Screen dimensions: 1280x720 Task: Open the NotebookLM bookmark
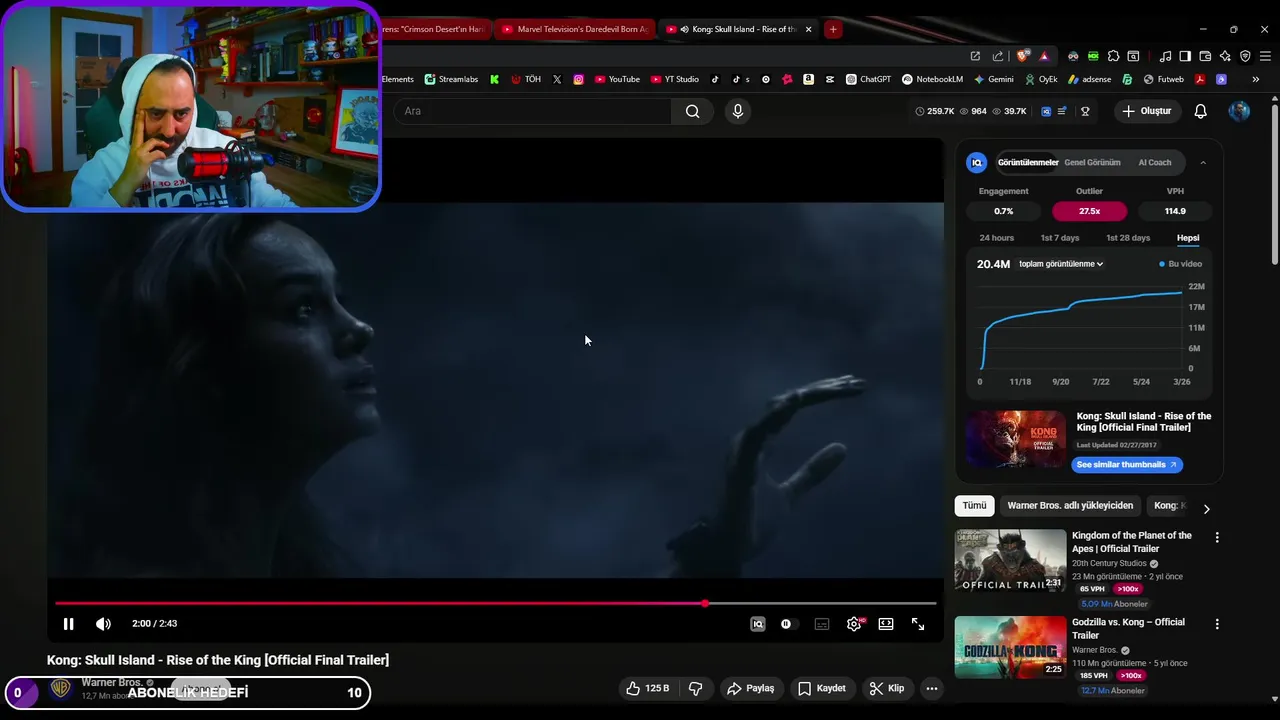click(932, 79)
